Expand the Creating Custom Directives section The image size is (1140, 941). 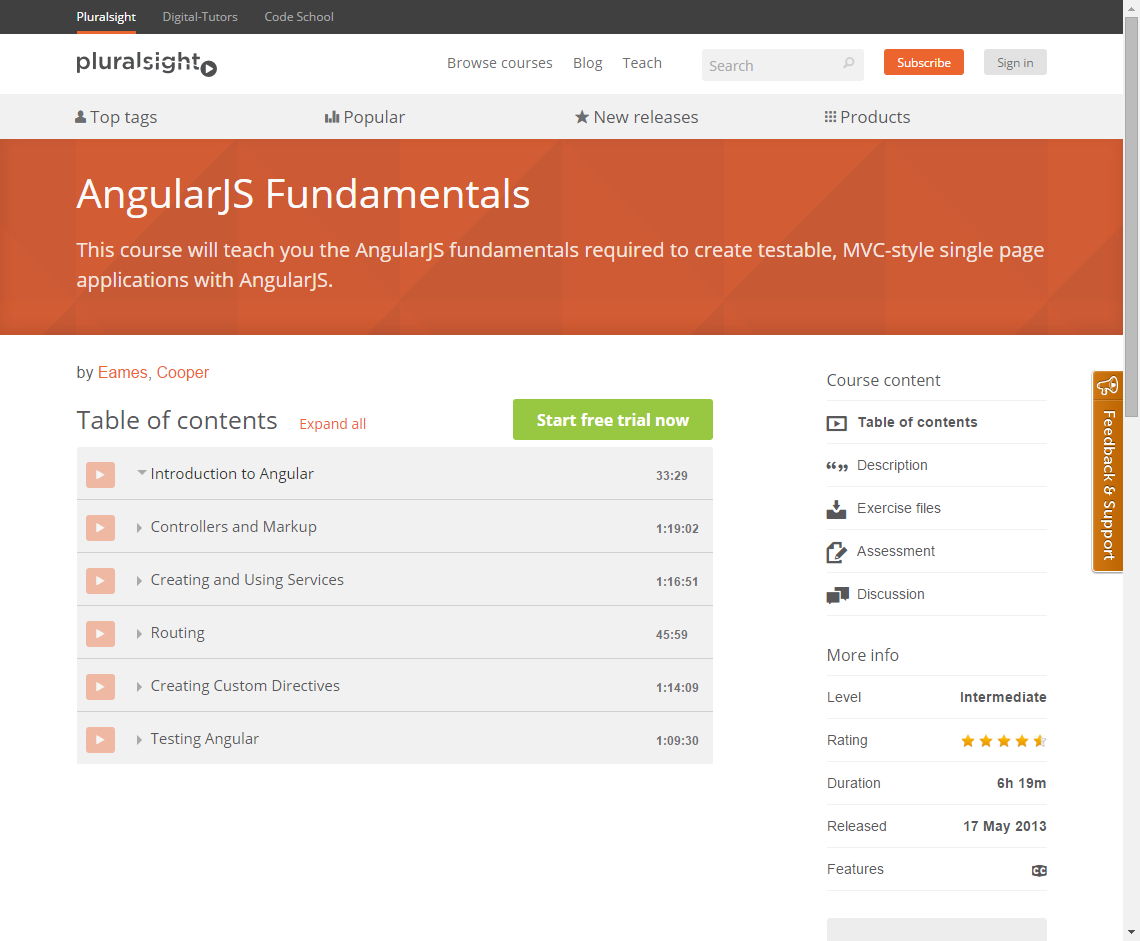point(139,687)
